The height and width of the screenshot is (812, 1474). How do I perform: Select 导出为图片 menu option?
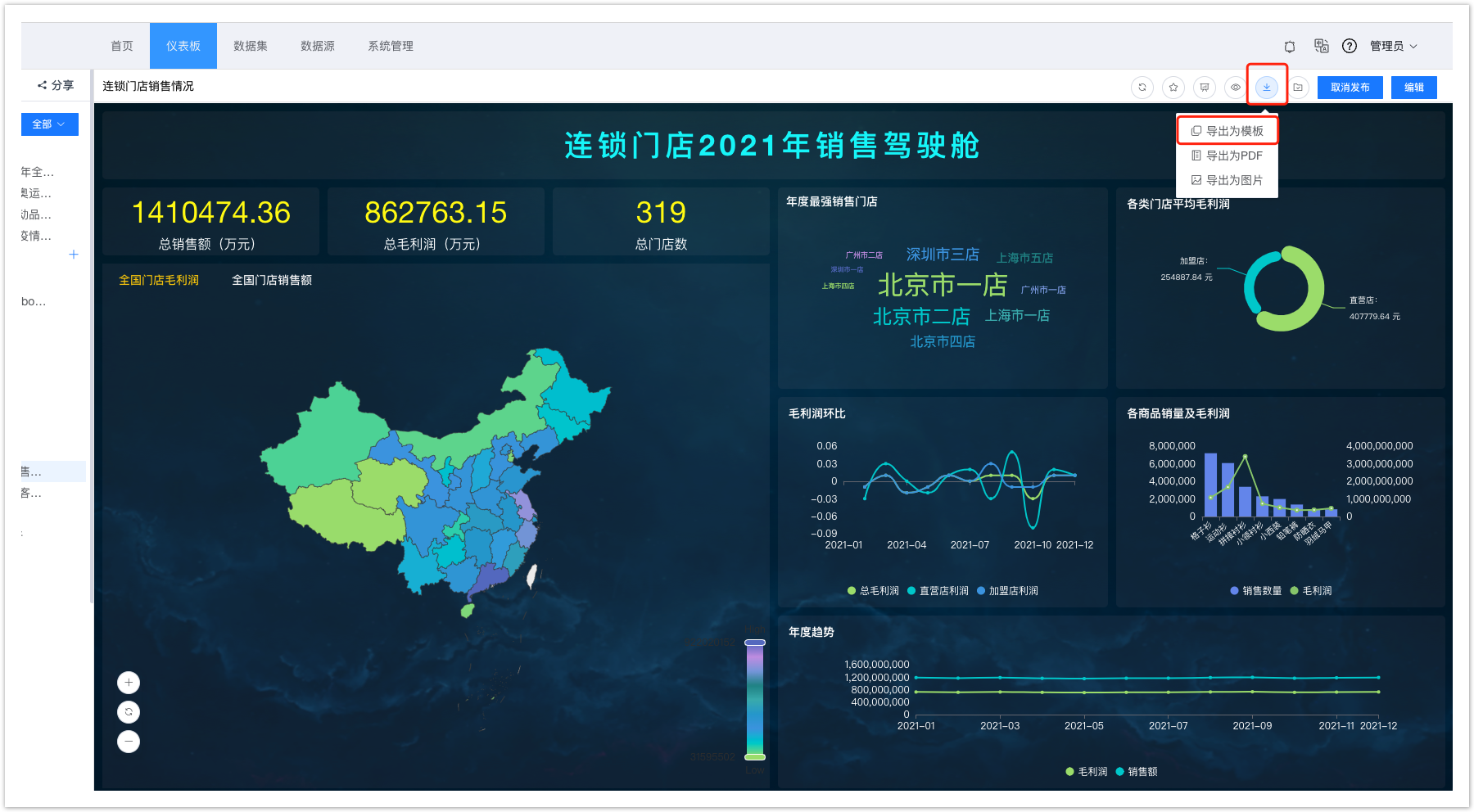(x=1227, y=180)
